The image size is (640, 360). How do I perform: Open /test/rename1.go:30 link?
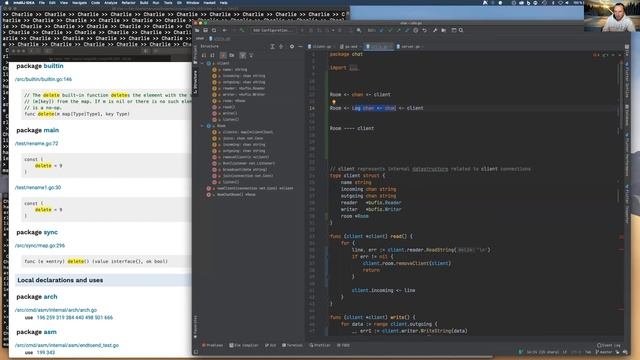(x=38, y=187)
